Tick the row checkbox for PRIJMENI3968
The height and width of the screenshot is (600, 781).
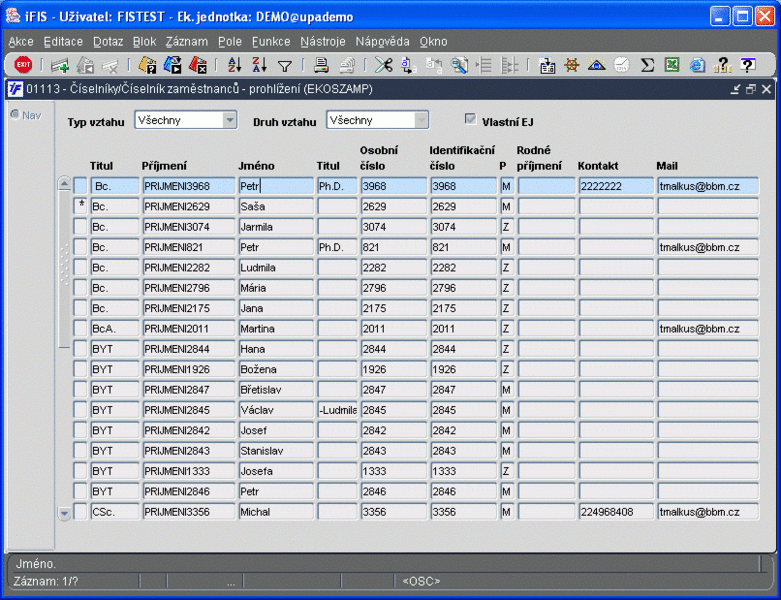click(80, 186)
